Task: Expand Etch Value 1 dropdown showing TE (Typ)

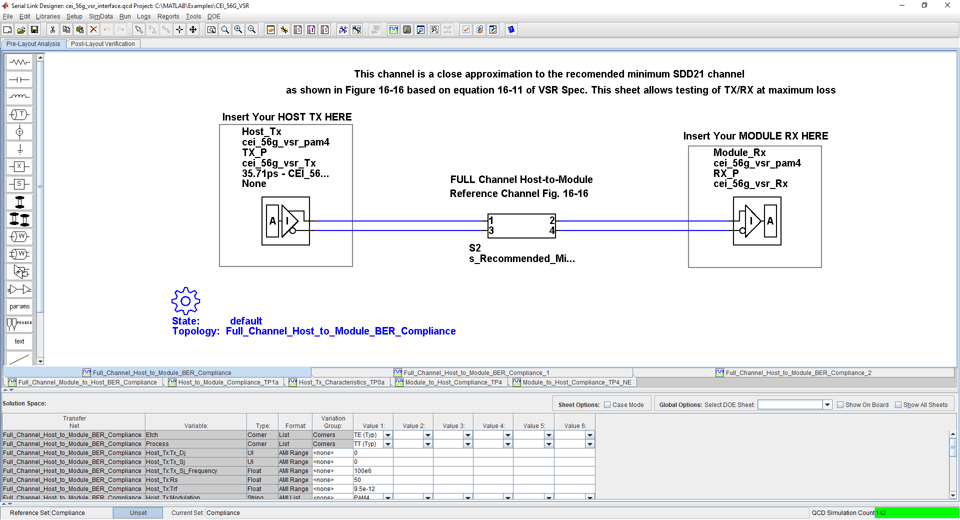Action: tap(387, 435)
